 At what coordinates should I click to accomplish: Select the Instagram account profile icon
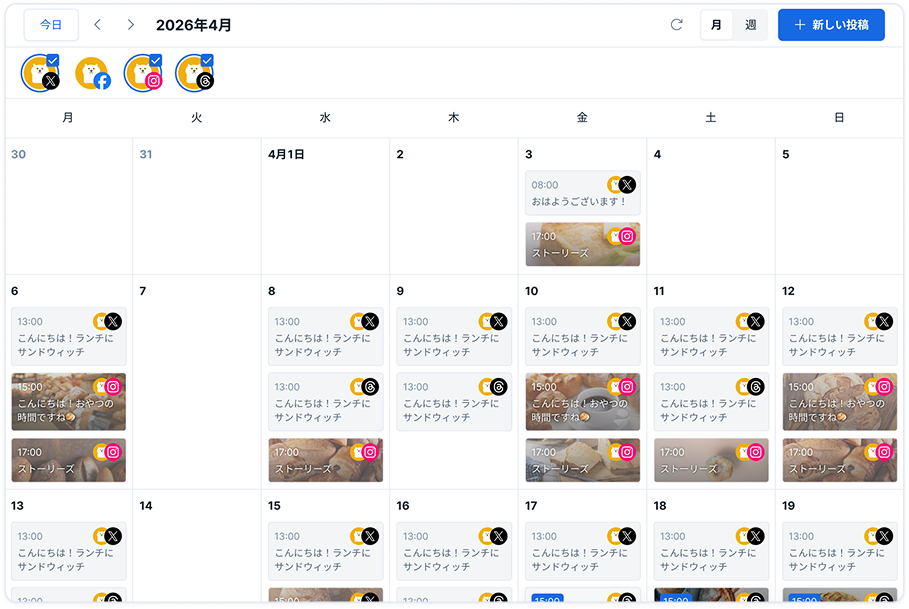point(143,73)
